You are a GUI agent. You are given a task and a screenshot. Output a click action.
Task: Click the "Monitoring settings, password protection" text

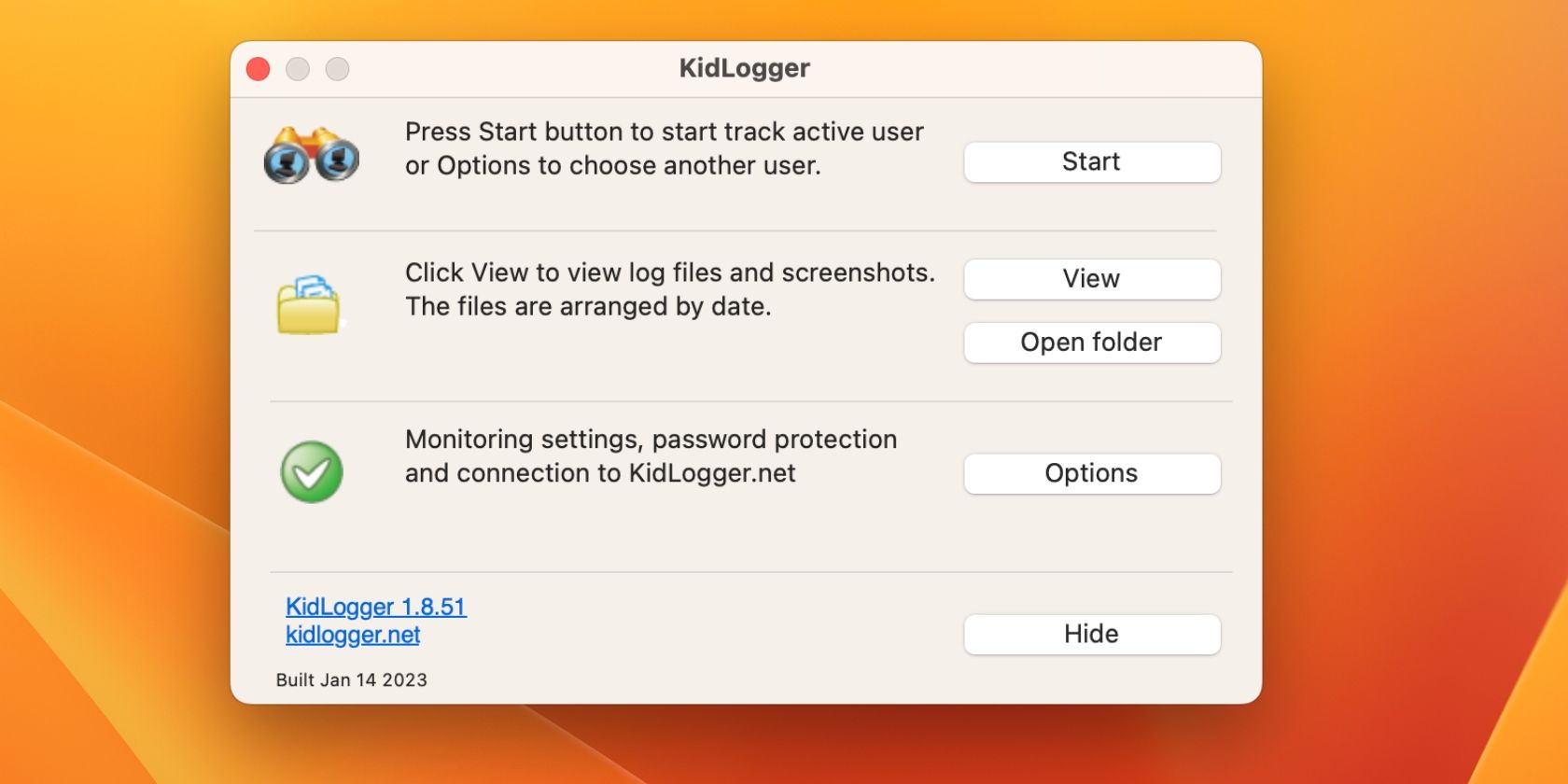pos(651,439)
